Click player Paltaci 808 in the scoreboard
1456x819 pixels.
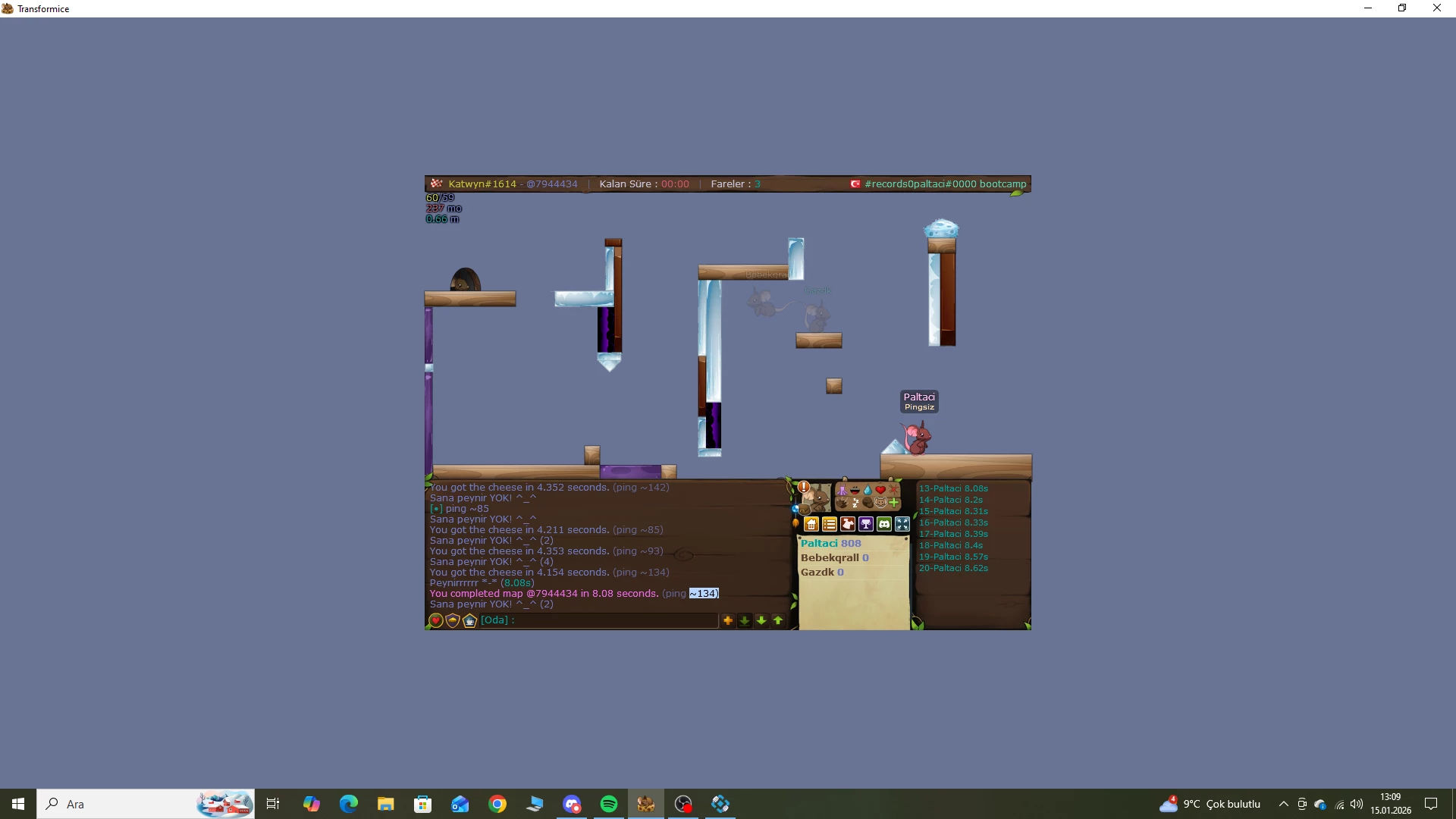coord(831,544)
